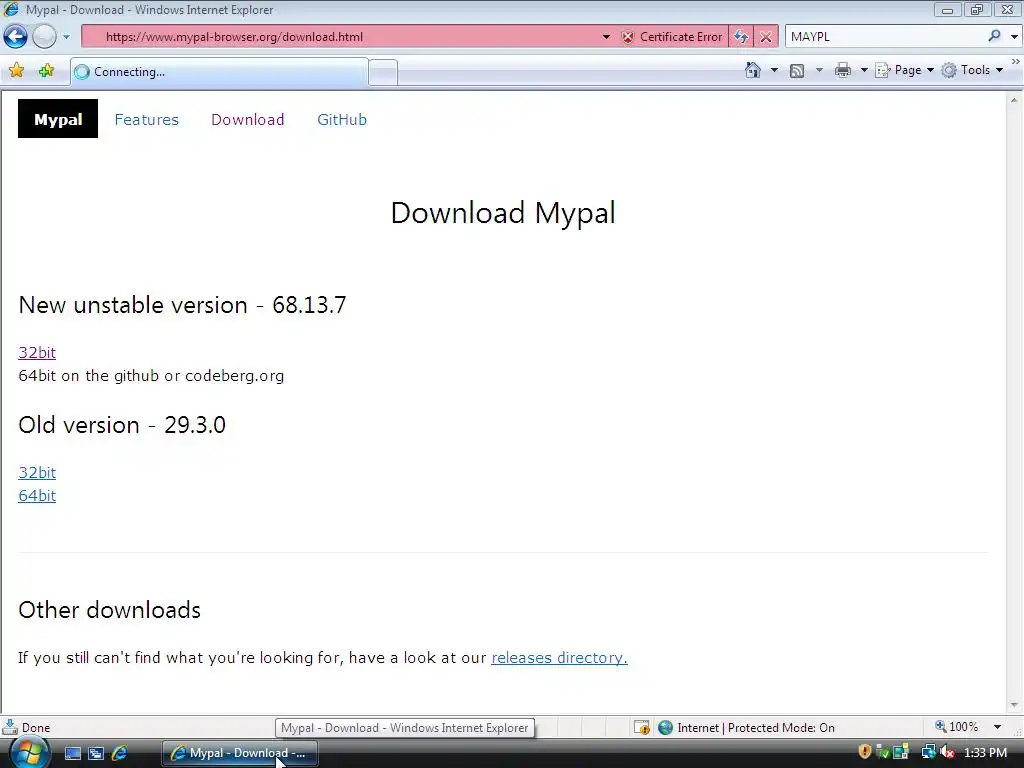The width and height of the screenshot is (1024, 768).
Task: Click the Home page icon
Action: coord(753,70)
